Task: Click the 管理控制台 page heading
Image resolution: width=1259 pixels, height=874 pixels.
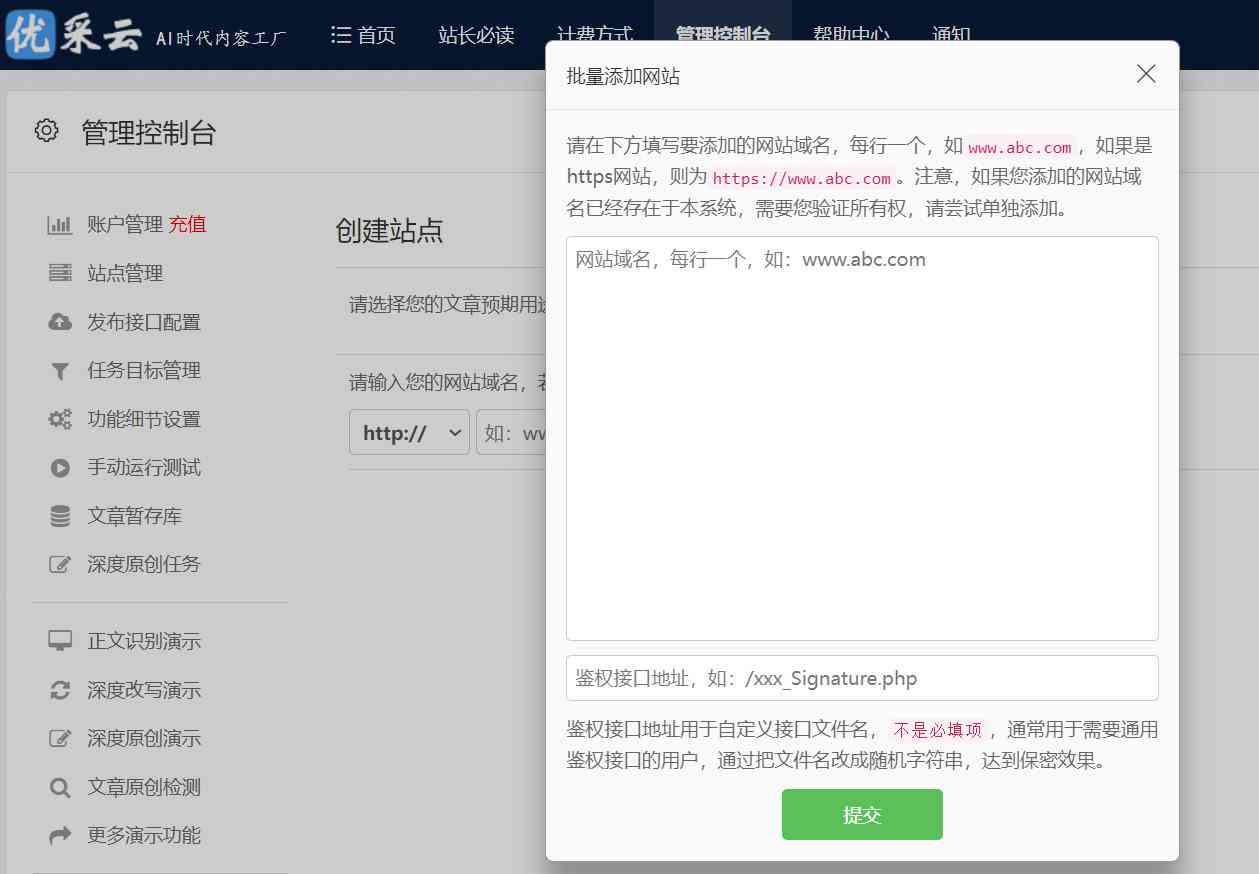Action: [x=149, y=132]
